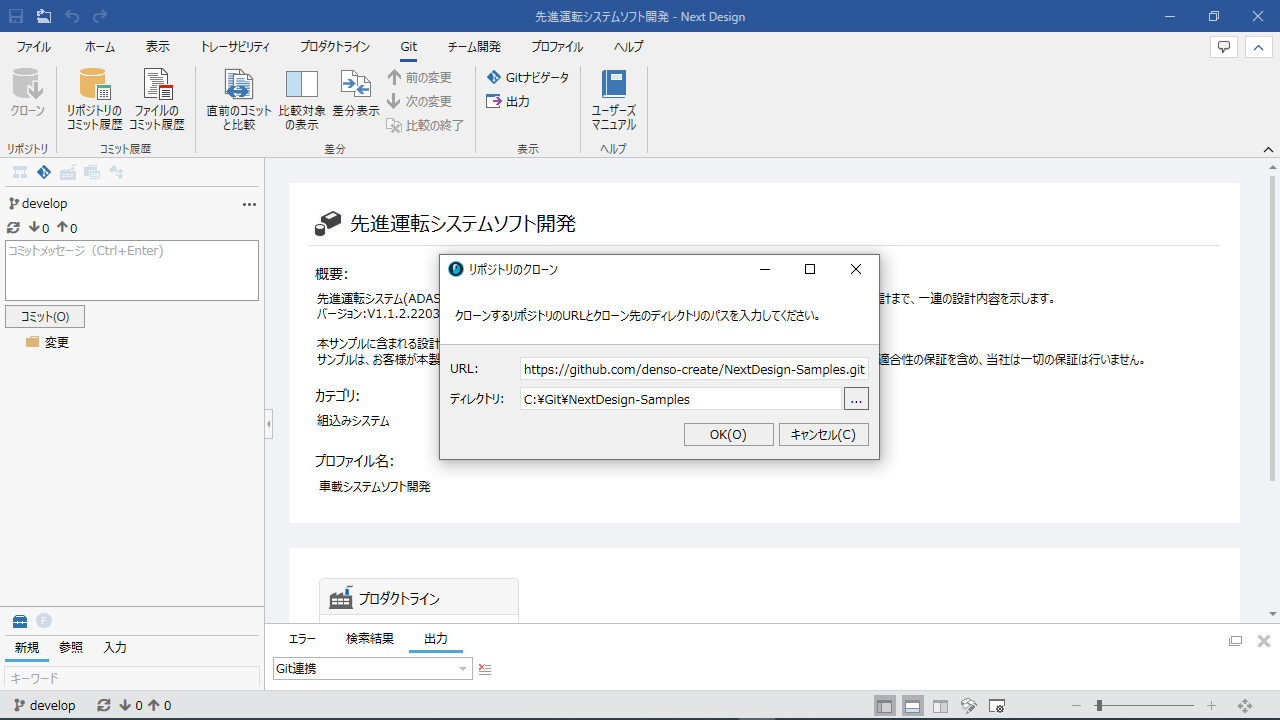The width and height of the screenshot is (1280, 720).
Task: Pull incoming commits in side panel
Action: 38,228
